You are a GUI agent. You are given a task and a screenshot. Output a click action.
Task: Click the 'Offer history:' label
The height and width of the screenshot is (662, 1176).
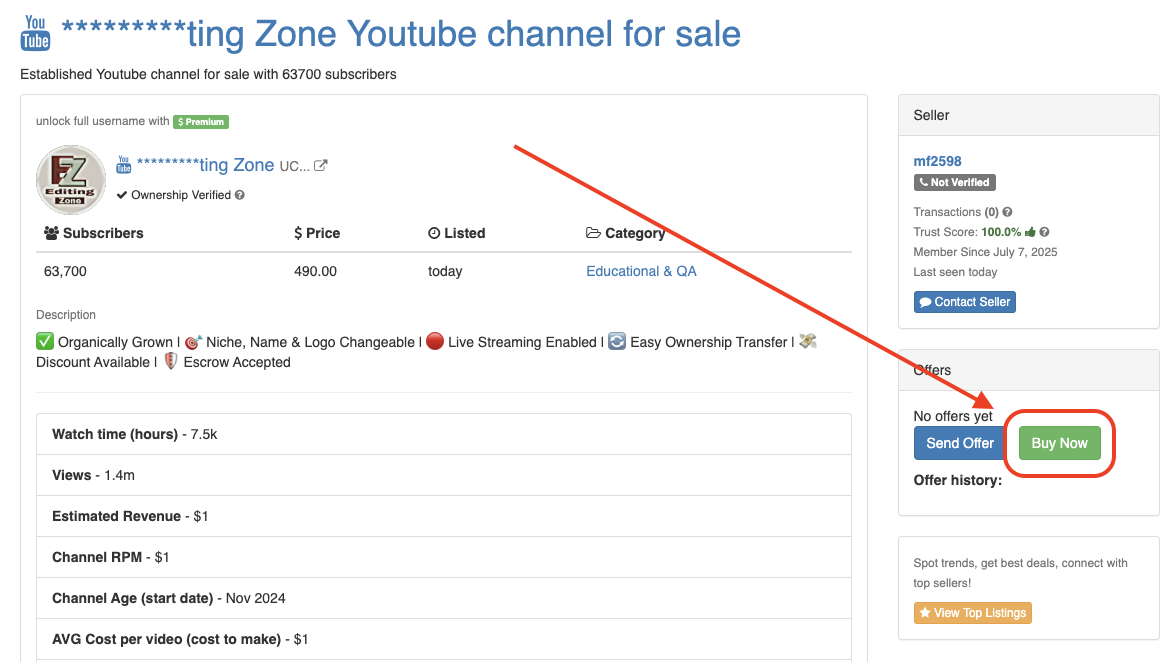click(957, 481)
